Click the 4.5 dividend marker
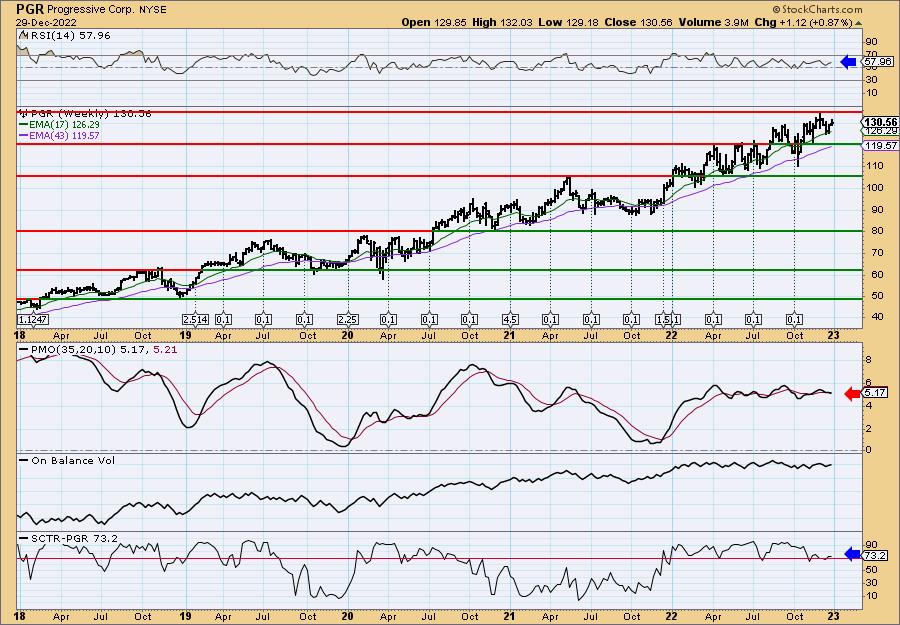This screenshot has height=625, width=900. click(510, 319)
